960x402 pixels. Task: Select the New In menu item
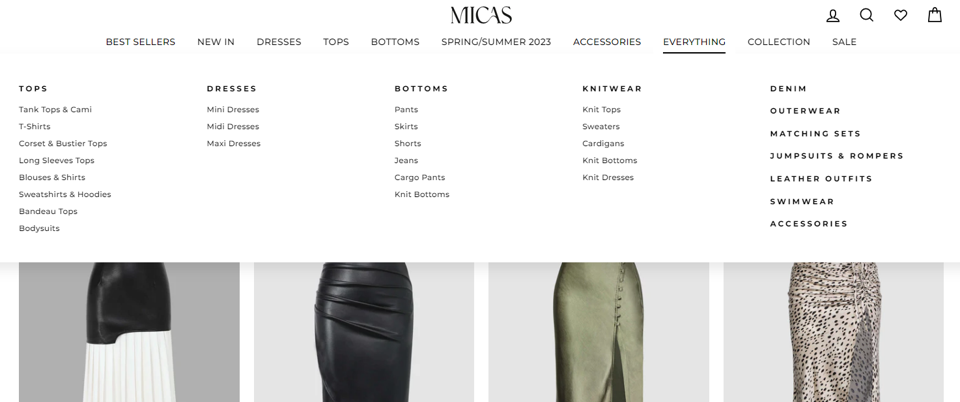pos(216,42)
